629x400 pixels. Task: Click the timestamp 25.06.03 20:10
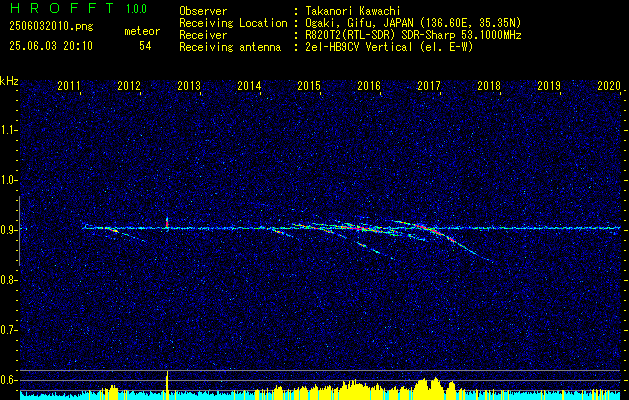[51, 46]
